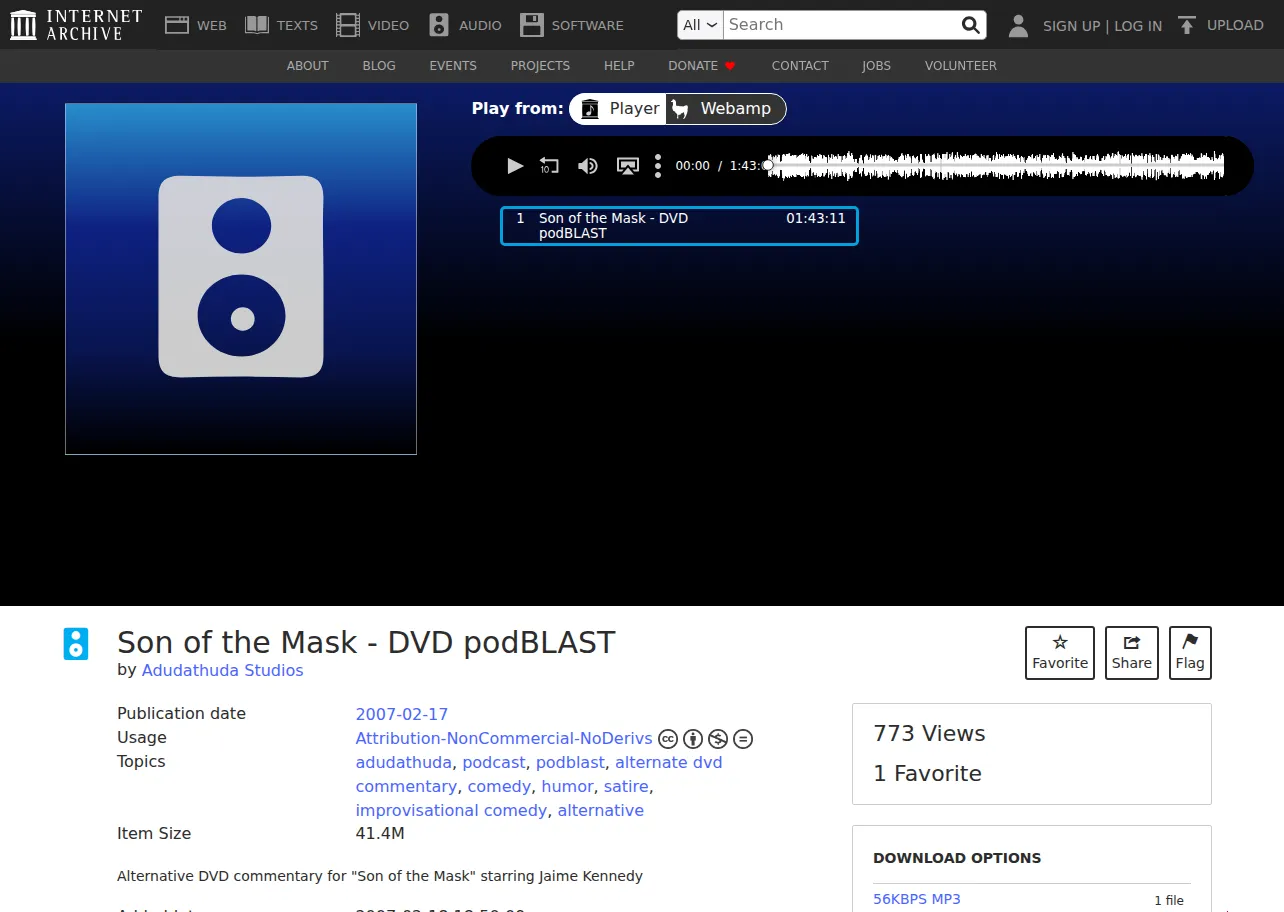This screenshot has width=1284, height=912.
Task: Open the Events menu item
Action: point(453,66)
